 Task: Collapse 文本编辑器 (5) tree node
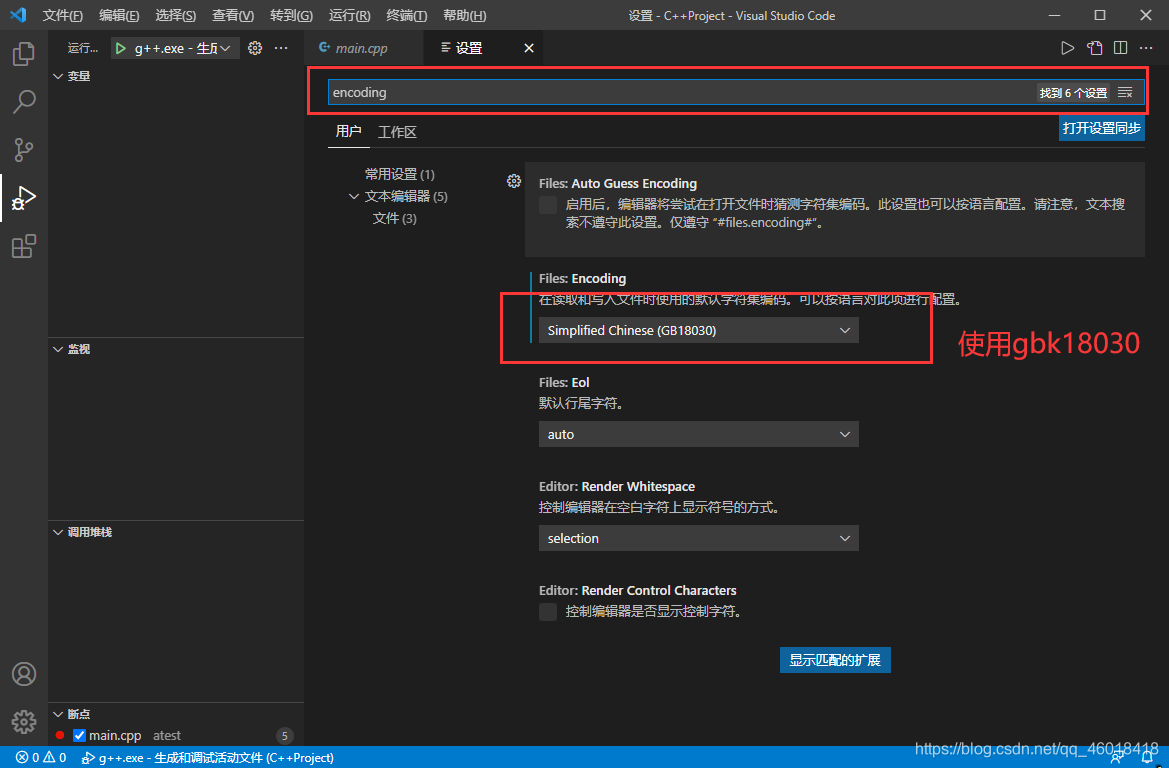coord(354,196)
